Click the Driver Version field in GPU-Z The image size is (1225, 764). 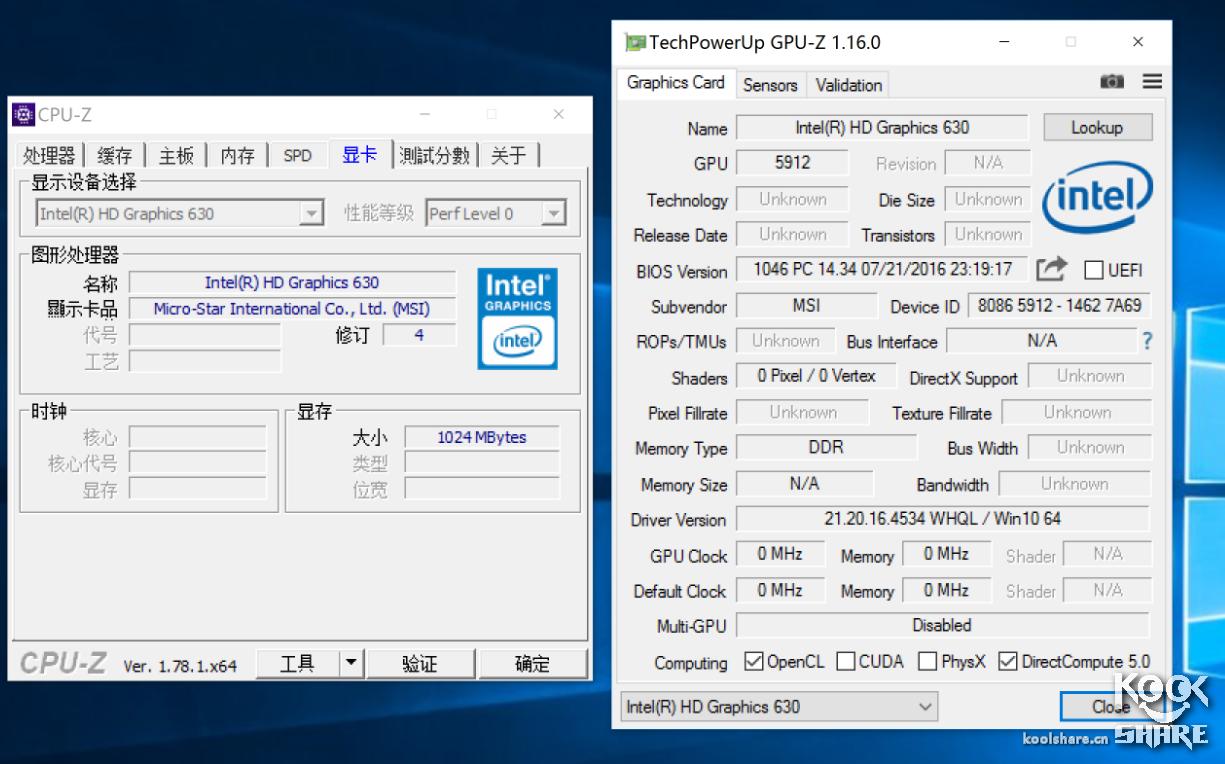[x=942, y=519]
